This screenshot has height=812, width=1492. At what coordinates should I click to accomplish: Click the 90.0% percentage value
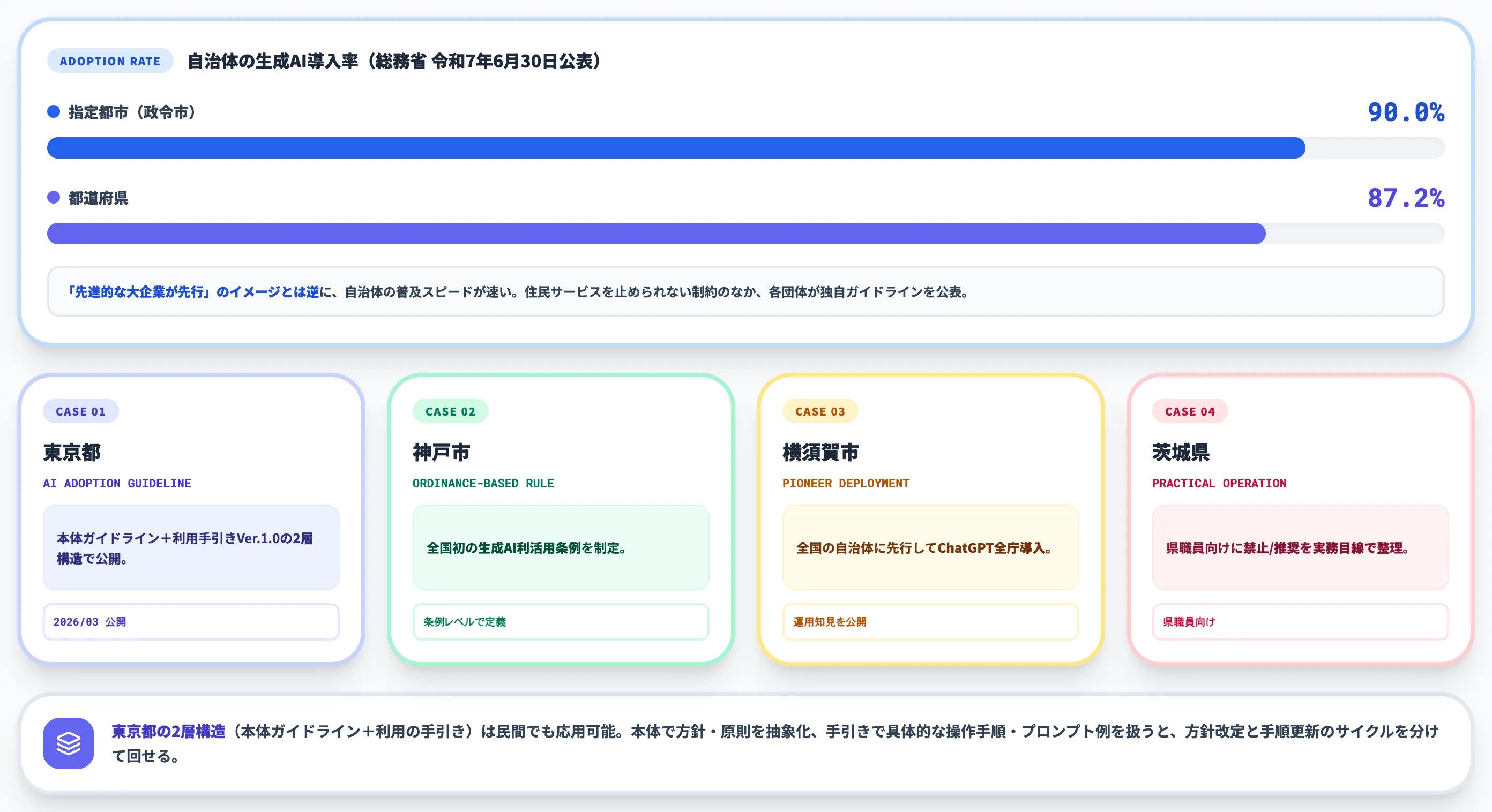pos(1406,112)
